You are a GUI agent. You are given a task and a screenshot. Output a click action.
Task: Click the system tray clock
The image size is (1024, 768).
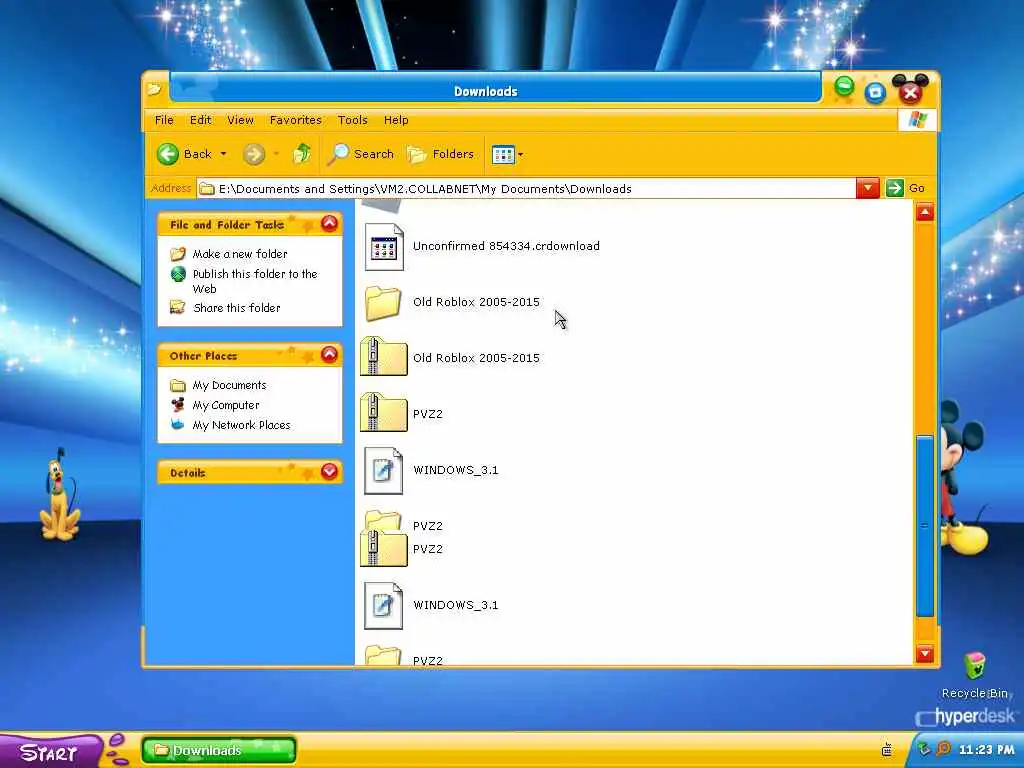coord(987,750)
